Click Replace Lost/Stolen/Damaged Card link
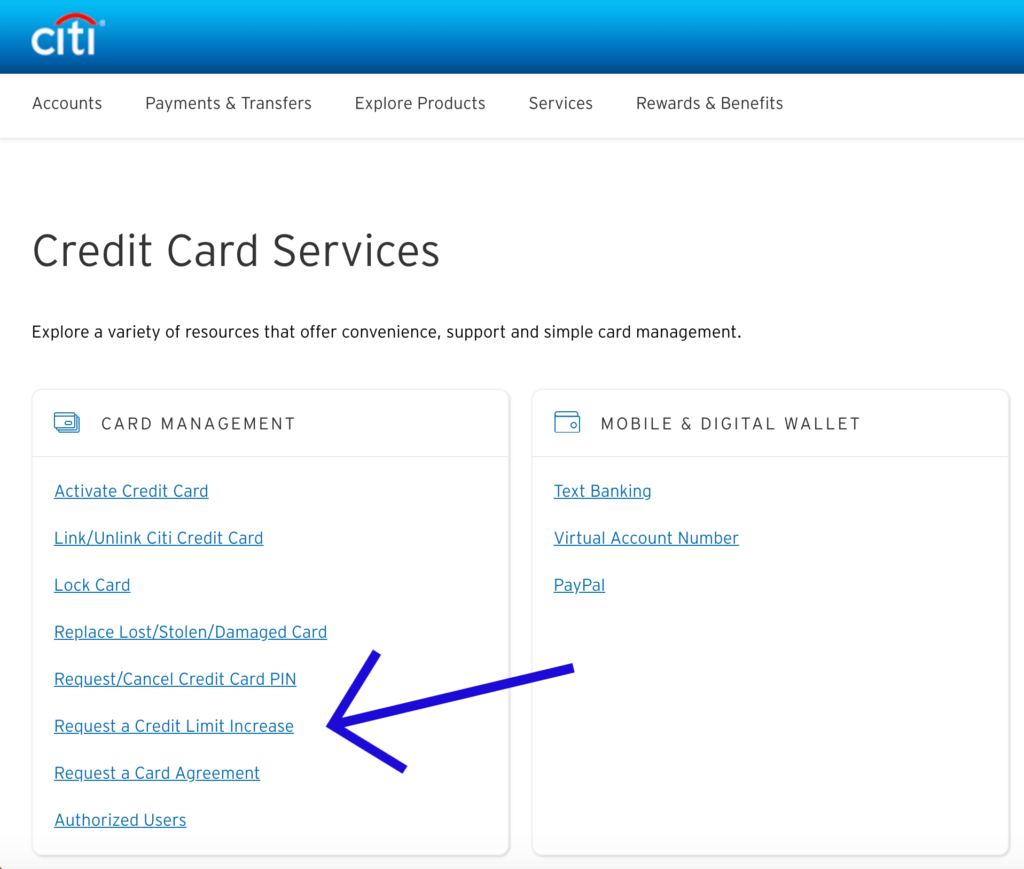 point(190,632)
